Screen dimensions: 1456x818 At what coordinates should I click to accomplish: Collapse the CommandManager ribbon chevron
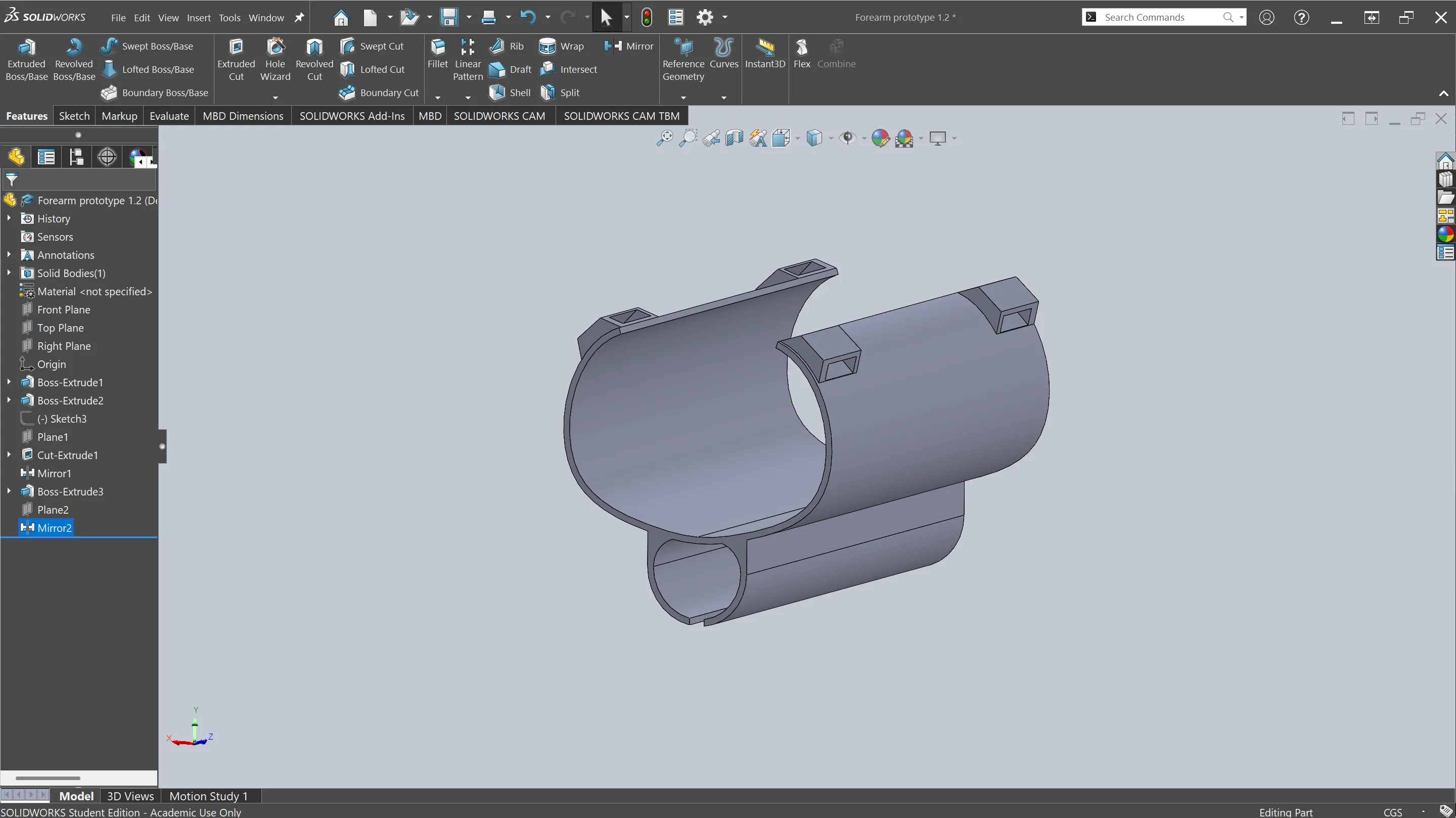(x=1443, y=93)
